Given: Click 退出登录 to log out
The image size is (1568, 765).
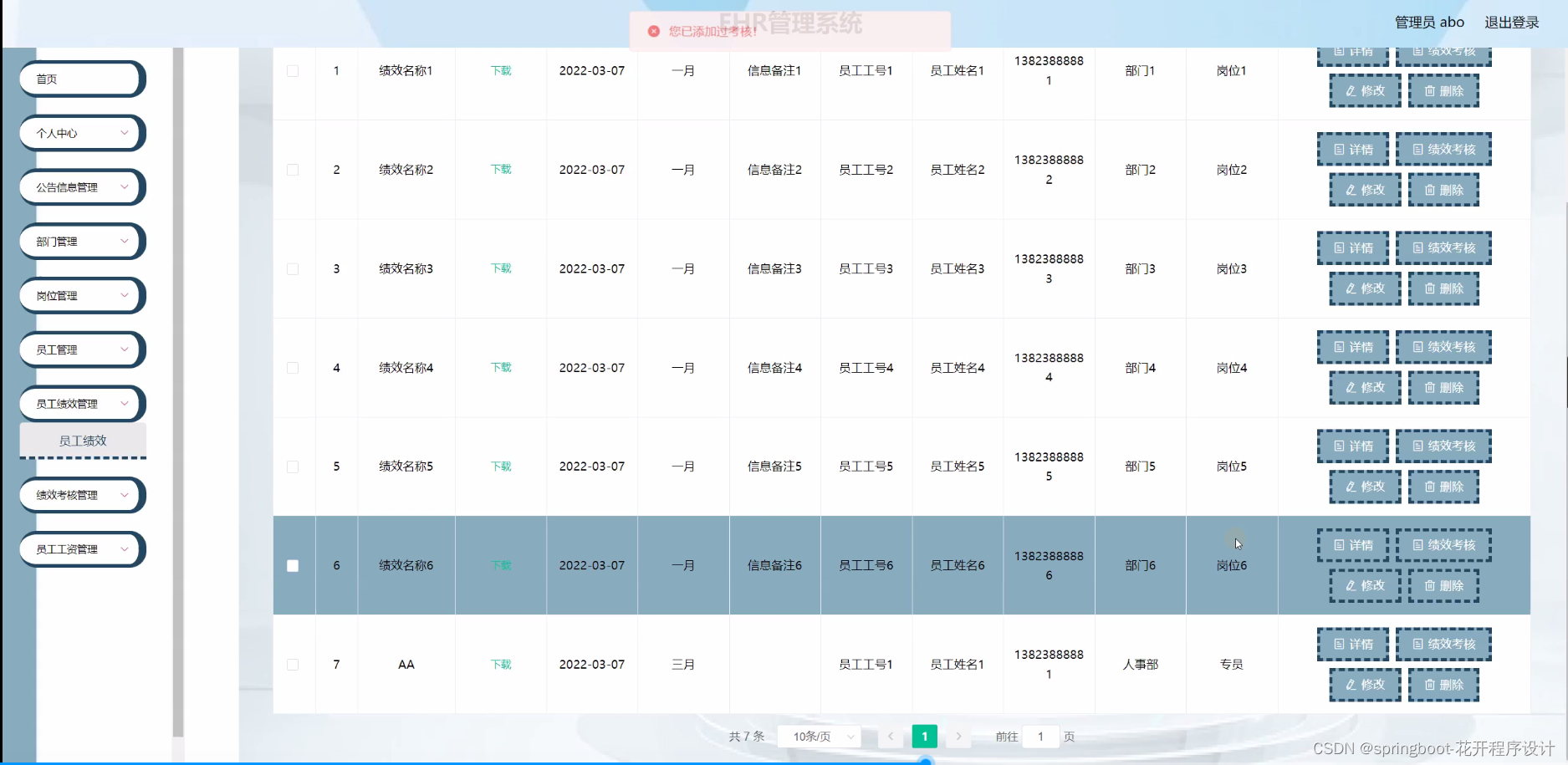Looking at the screenshot, I should coord(1511,22).
